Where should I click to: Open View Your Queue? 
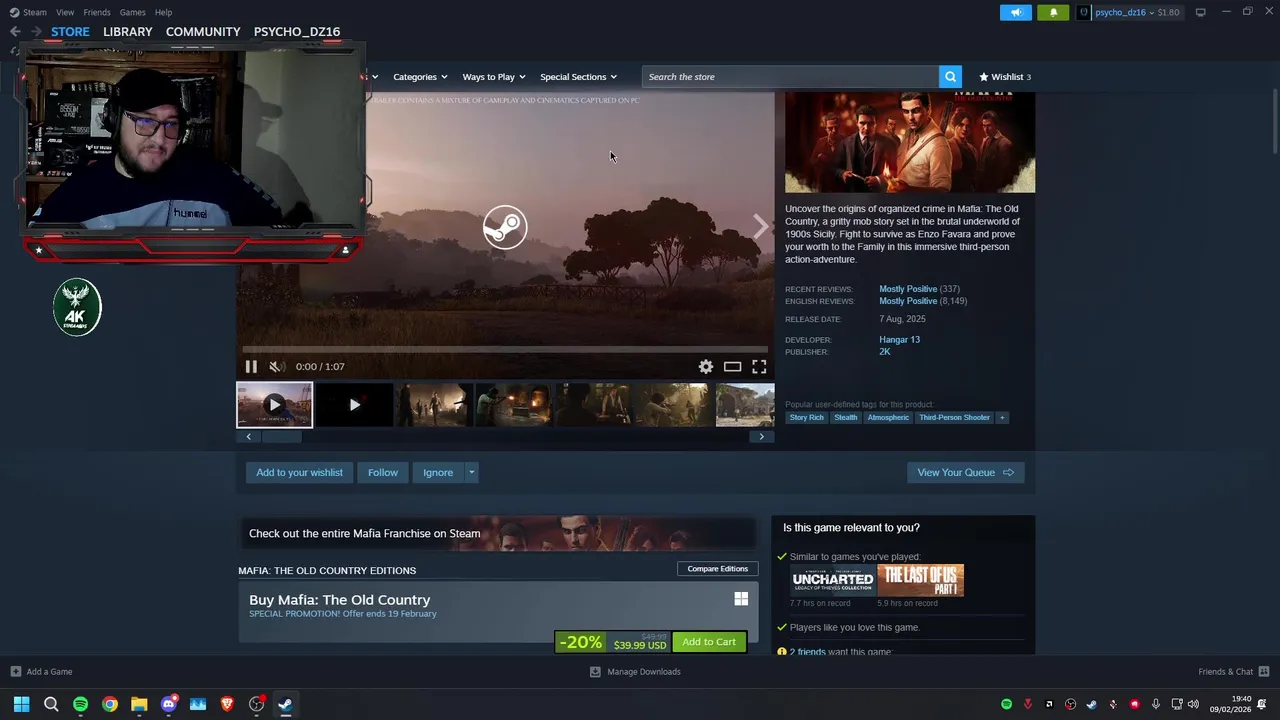click(965, 472)
